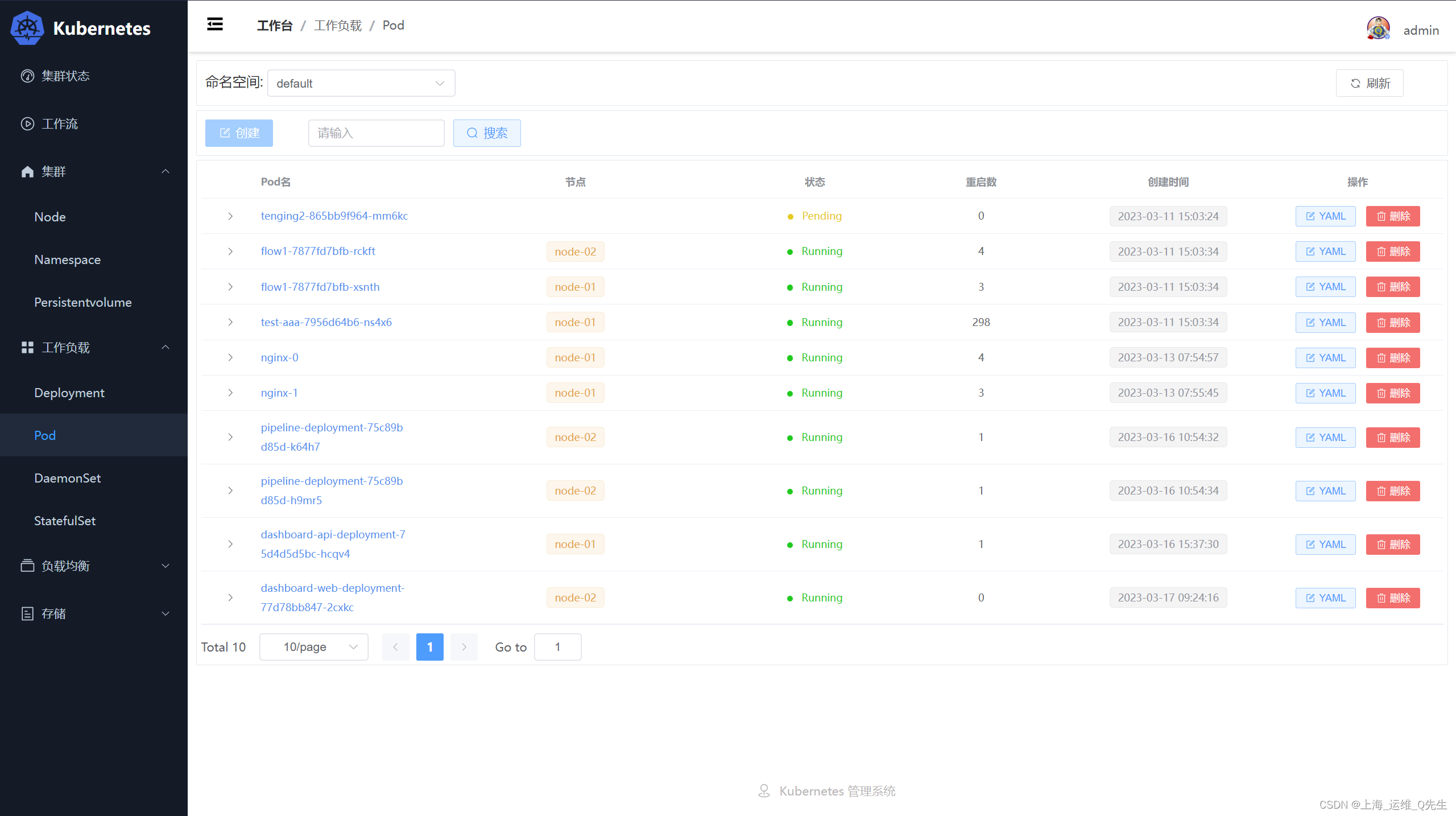Screen dimensions: 1456x816
Task: Delete the nginx-0 pod
Action: pyautogui.click(x=1392, y=358)
